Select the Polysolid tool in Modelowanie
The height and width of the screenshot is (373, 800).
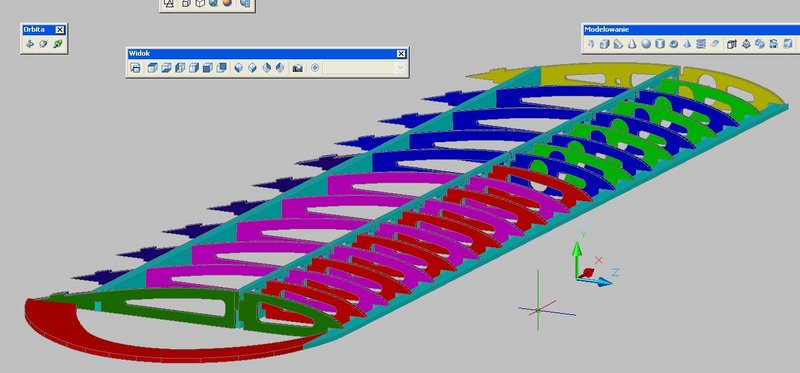point(591,44)
